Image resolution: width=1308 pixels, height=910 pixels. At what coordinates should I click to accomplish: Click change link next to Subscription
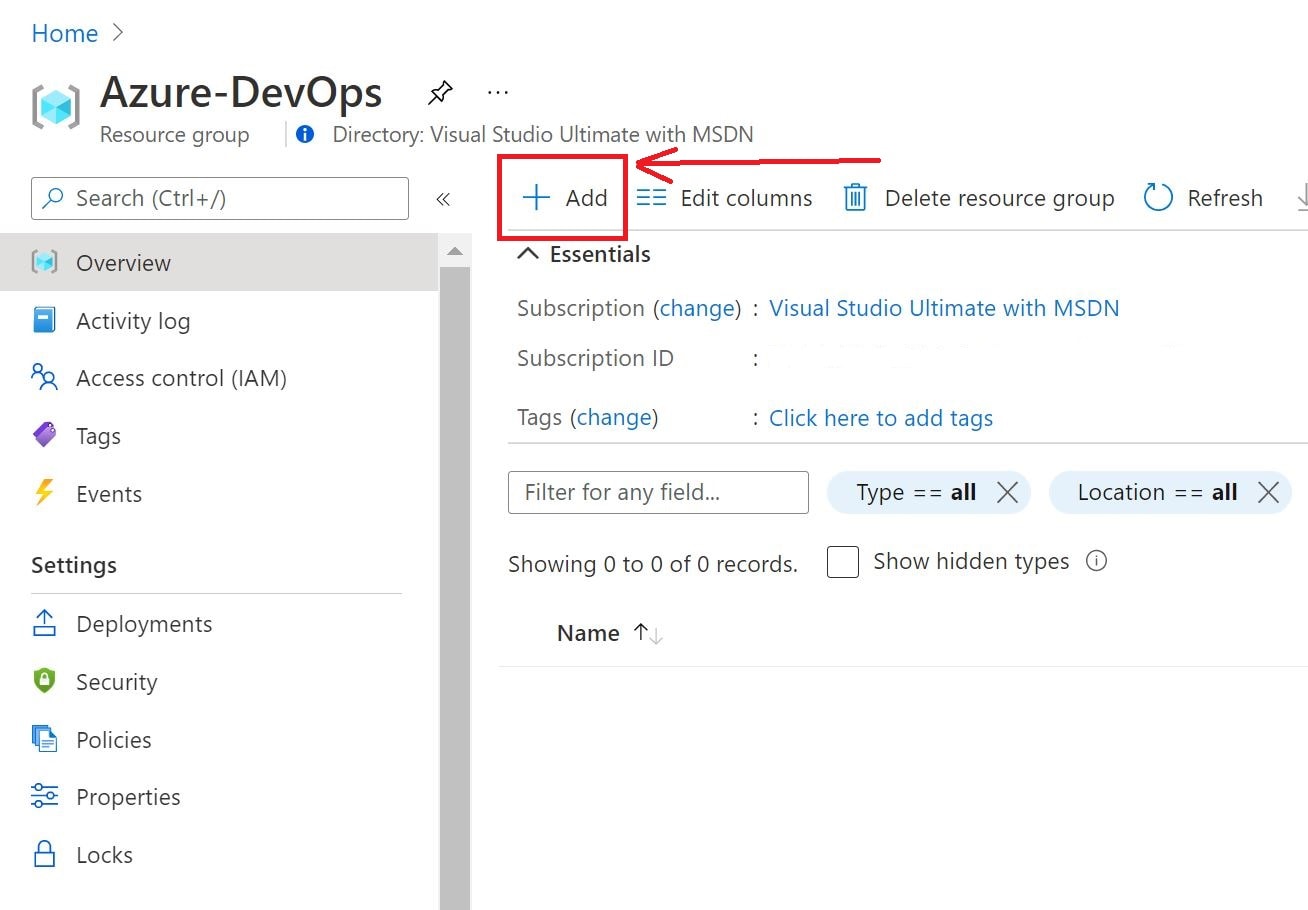point(697,308)
